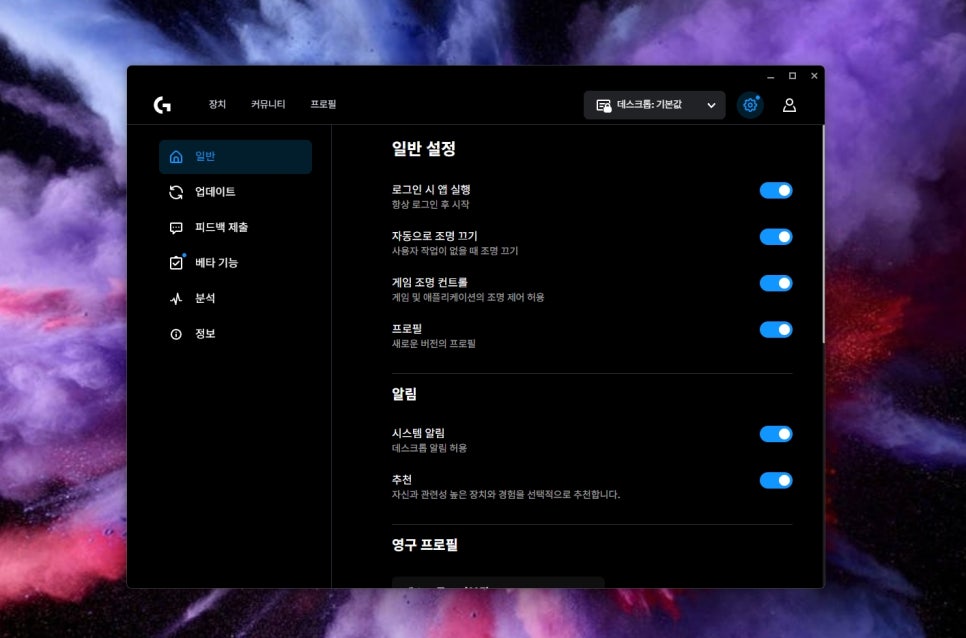Viewport: 966px width, 638px height.
Task: Click the speech bubble icon for 피드백 제출
Action: [x=177, y=228]
